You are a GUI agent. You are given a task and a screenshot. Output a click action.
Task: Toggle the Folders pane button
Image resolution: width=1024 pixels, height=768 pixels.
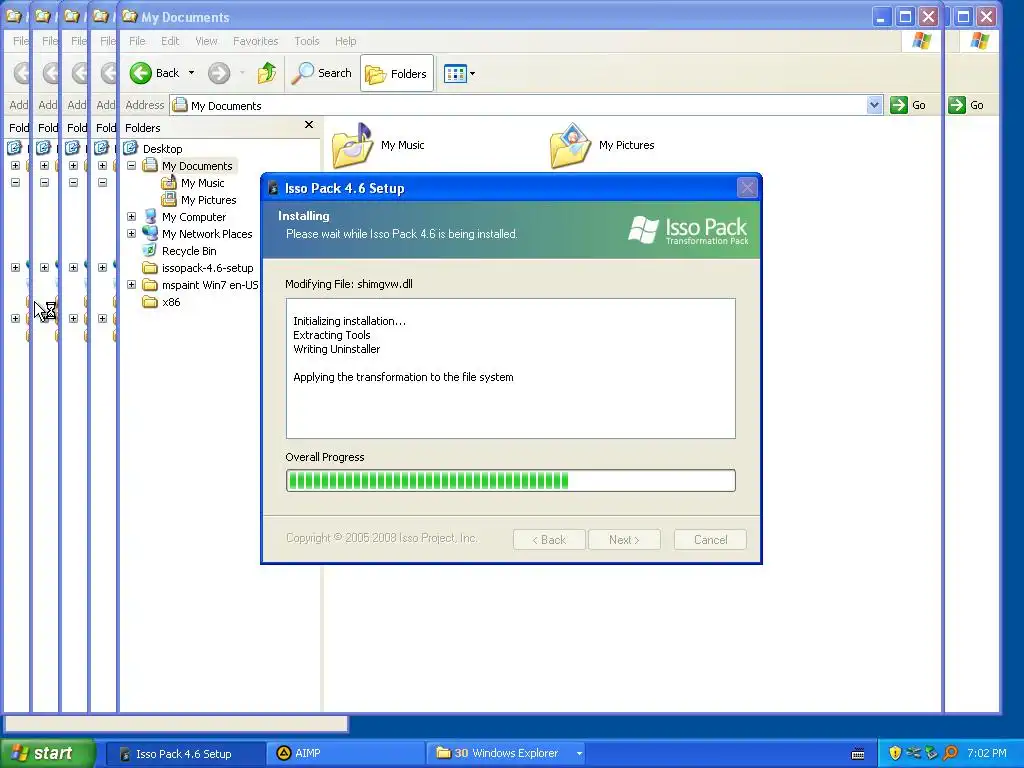396,73
